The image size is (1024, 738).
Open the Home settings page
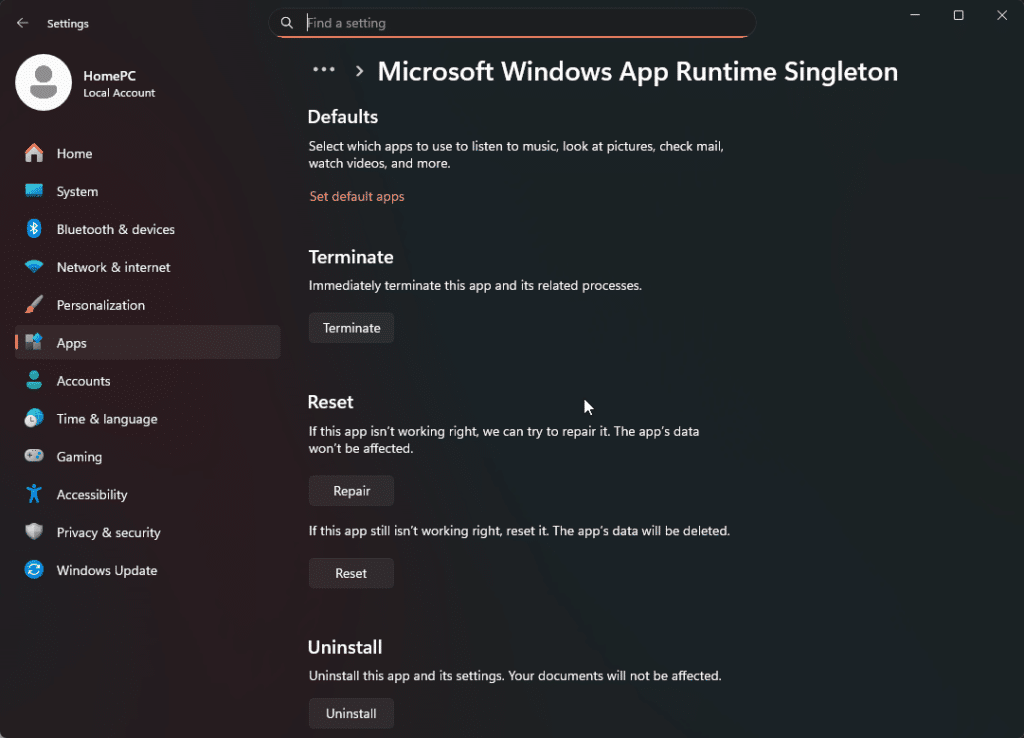pos(148,153)
